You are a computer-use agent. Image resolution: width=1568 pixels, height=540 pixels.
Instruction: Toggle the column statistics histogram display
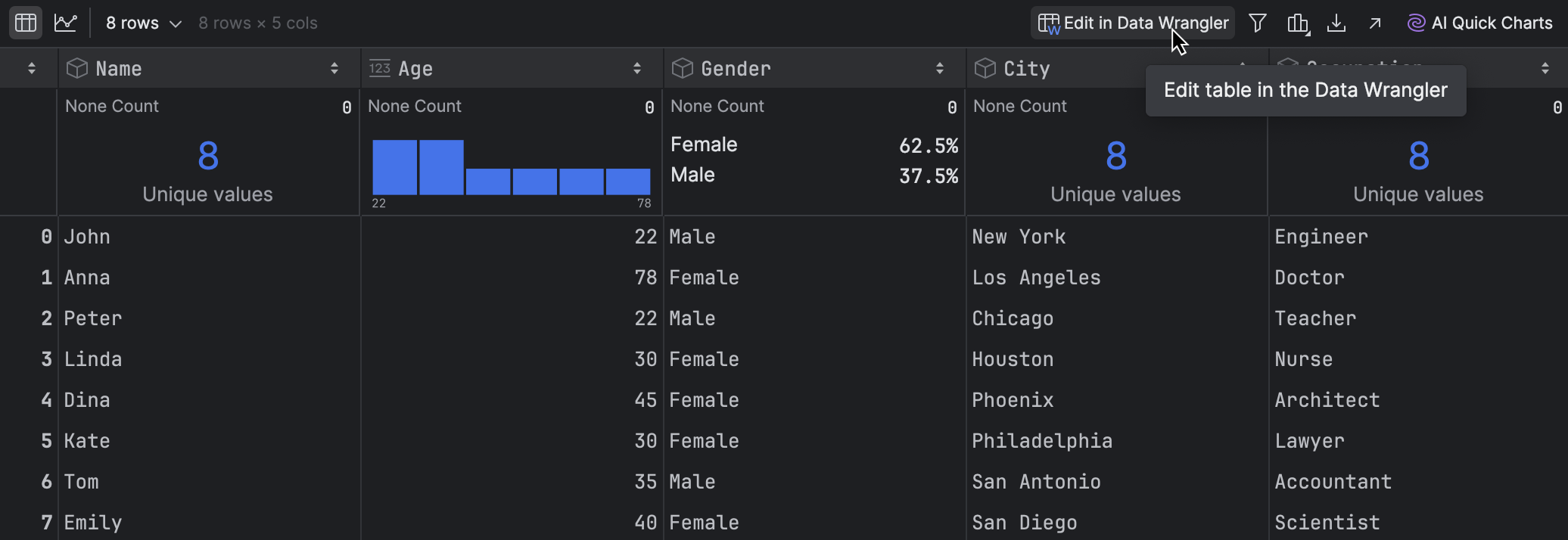(1297, 23)
